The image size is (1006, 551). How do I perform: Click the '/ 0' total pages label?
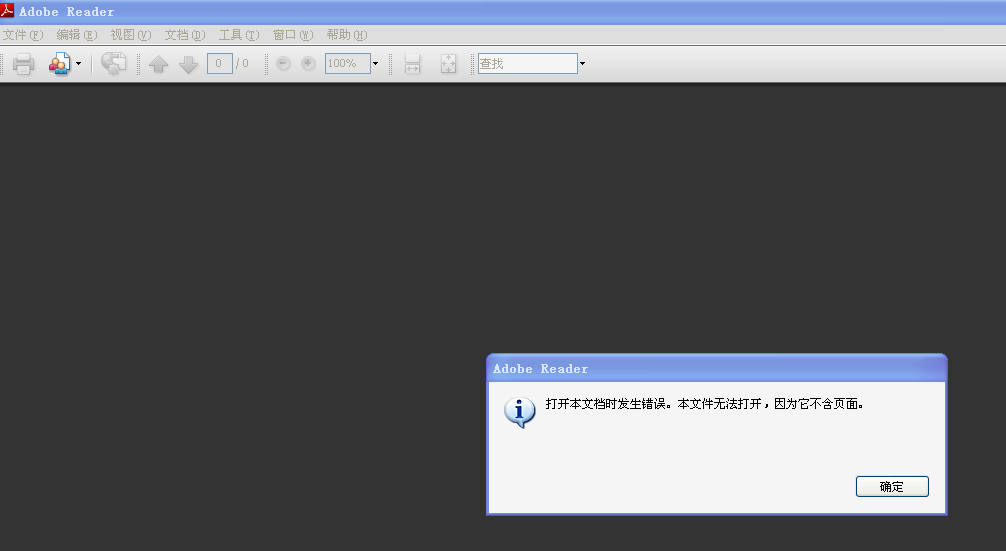(242, 64)
